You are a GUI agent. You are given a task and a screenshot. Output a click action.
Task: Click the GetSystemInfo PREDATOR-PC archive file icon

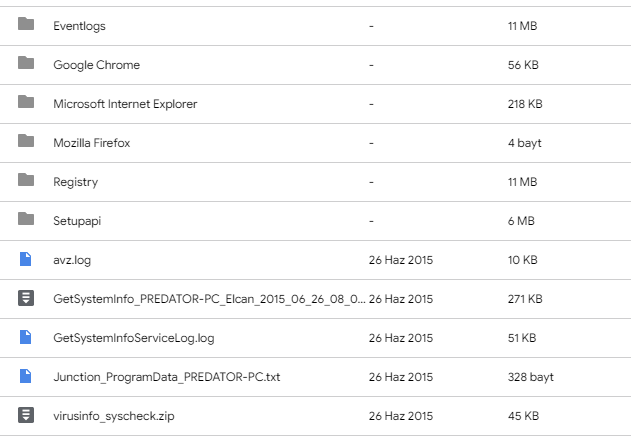[26, 298]
